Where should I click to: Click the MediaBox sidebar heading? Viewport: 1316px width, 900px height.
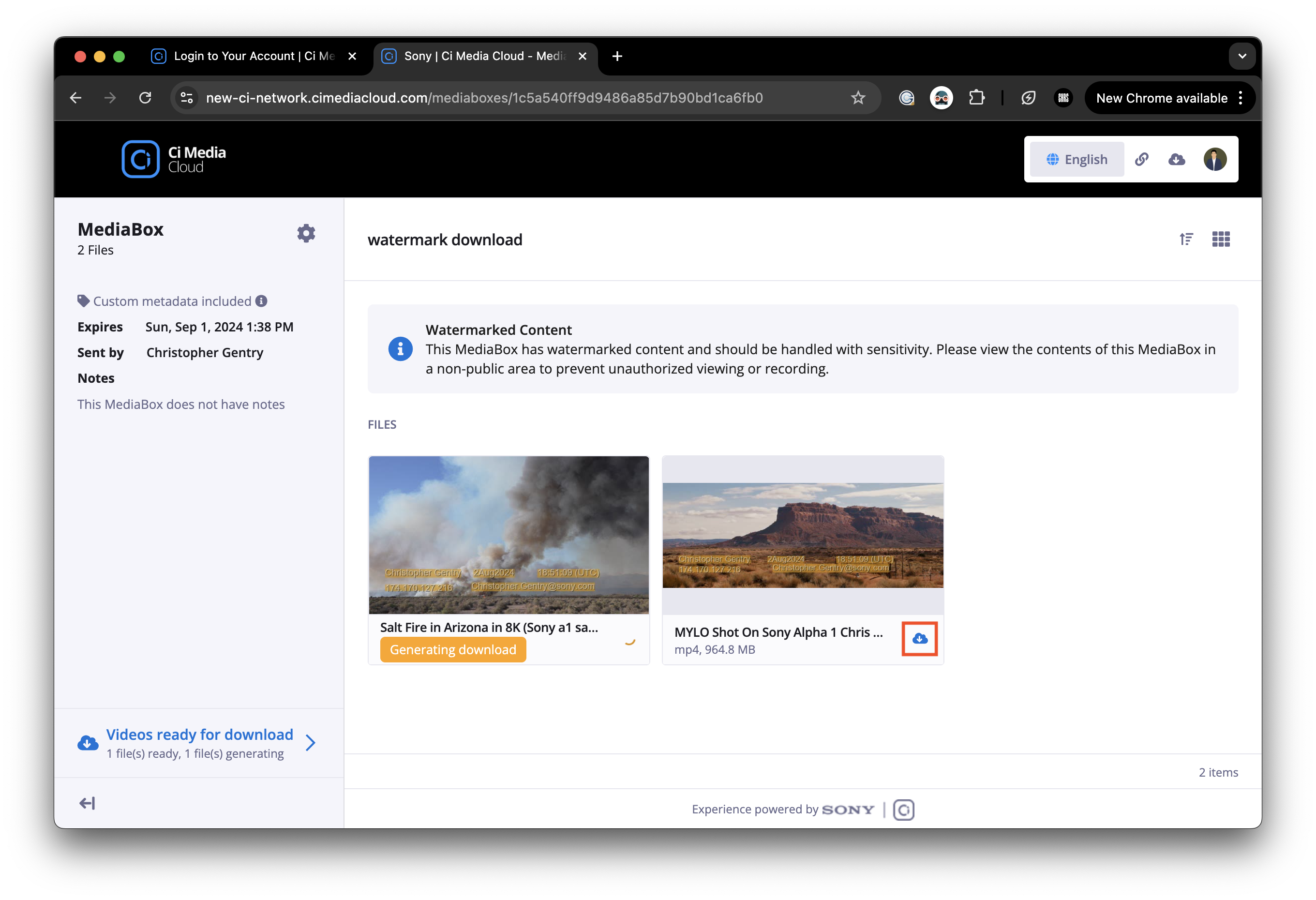[120, 229]
